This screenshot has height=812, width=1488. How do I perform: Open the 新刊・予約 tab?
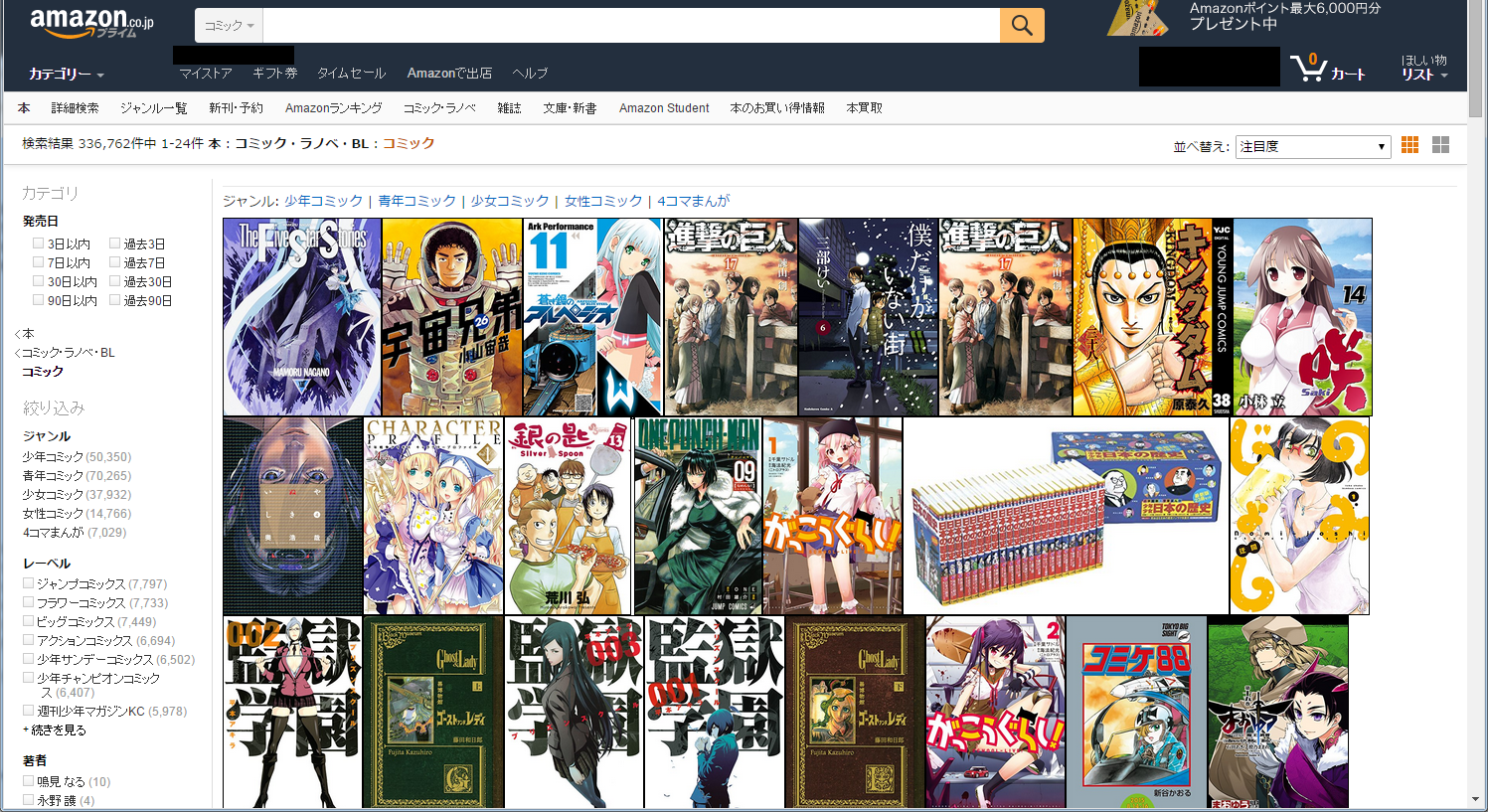(236, 108)
